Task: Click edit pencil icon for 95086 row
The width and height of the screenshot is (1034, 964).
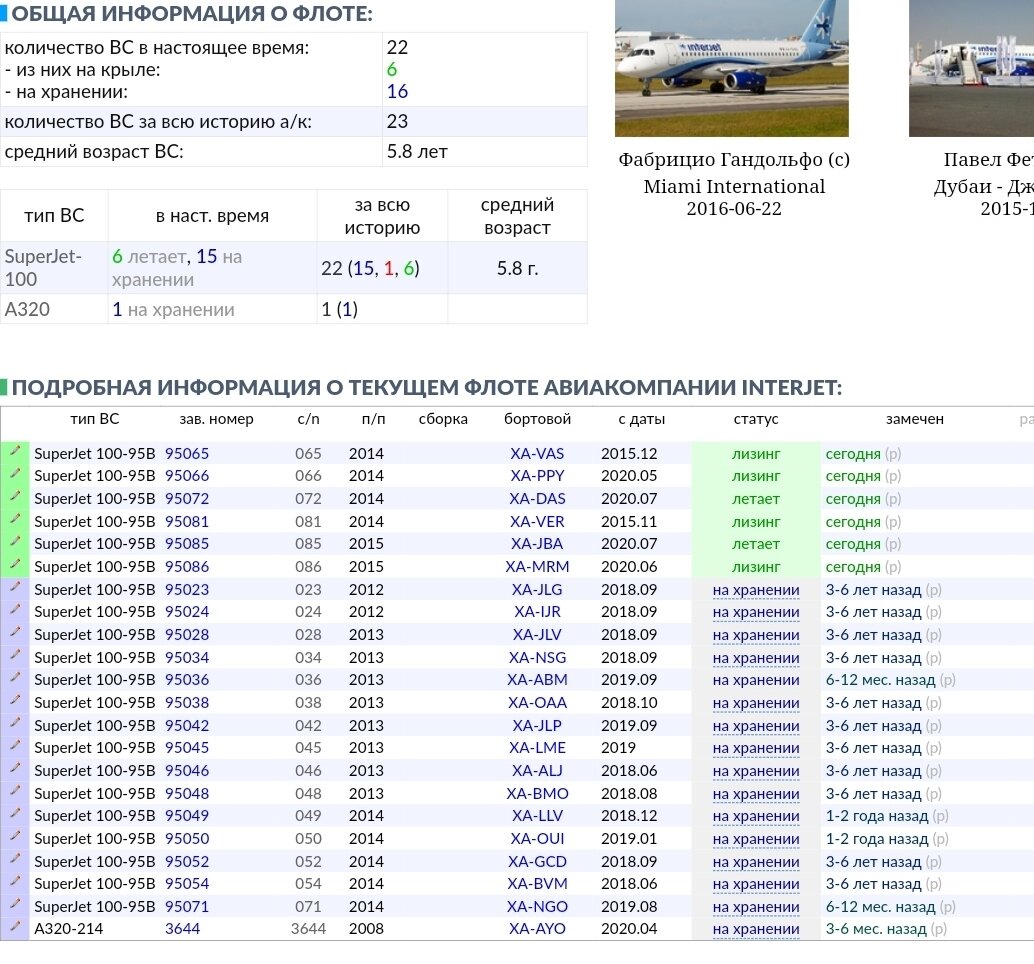Action: click(15, 564)
